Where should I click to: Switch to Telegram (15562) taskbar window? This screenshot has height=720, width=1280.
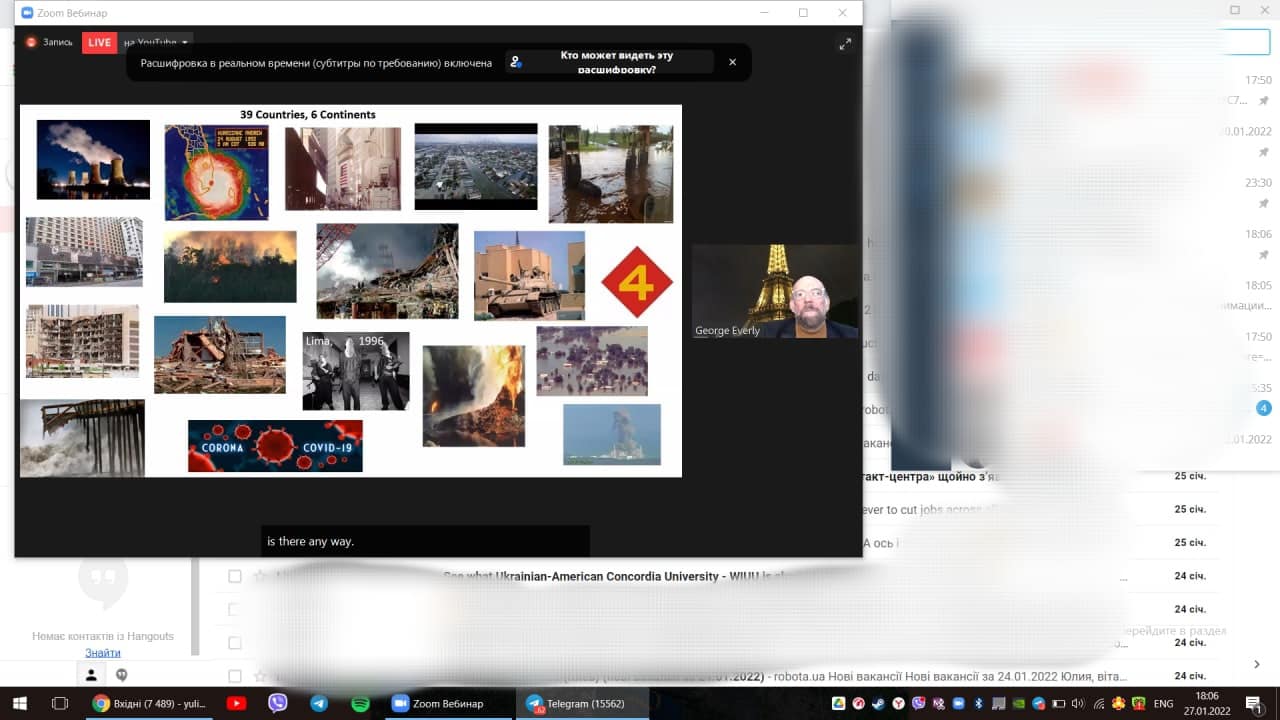tap(582, 703)
